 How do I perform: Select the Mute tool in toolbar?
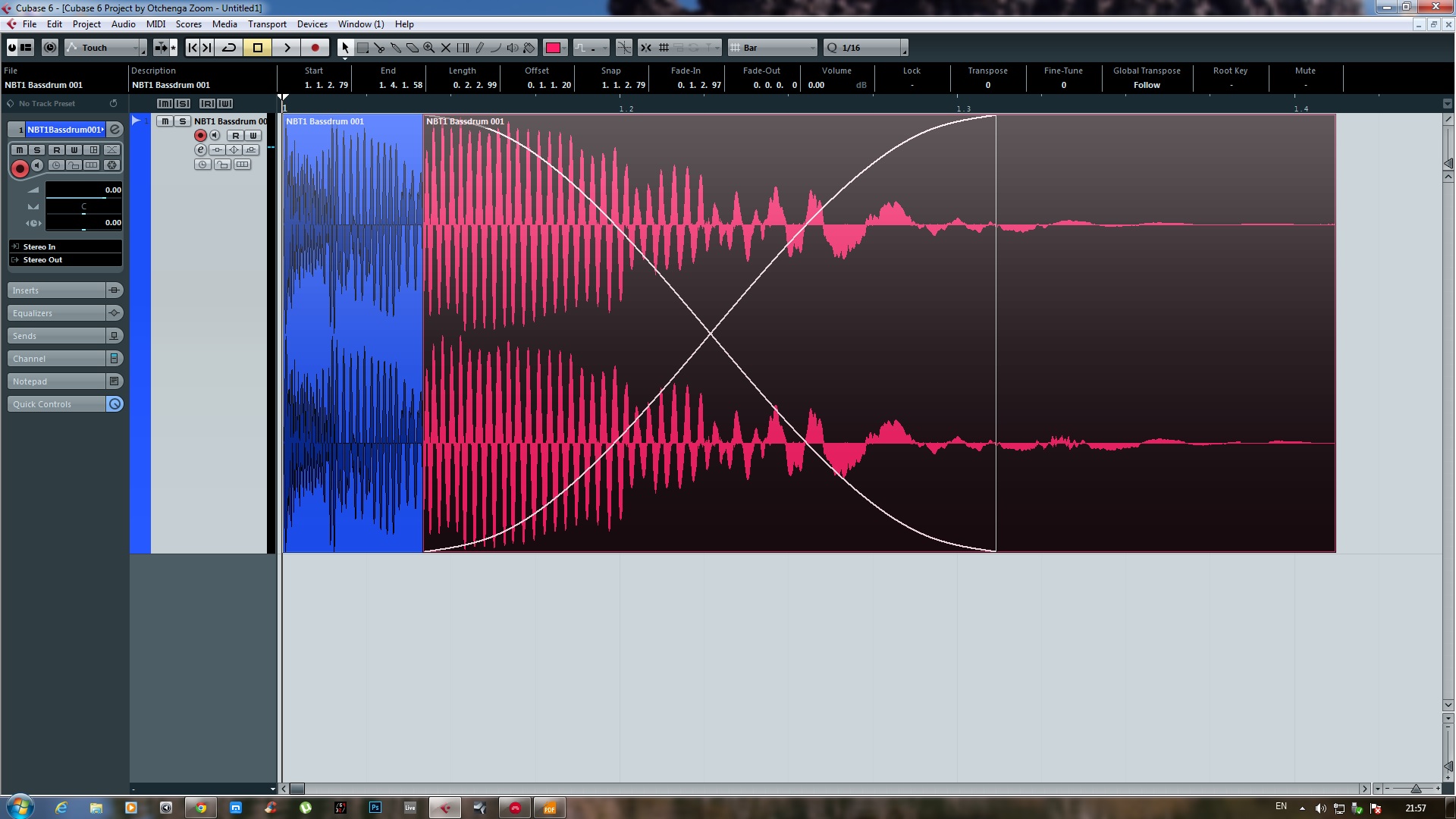coord(446,48)
